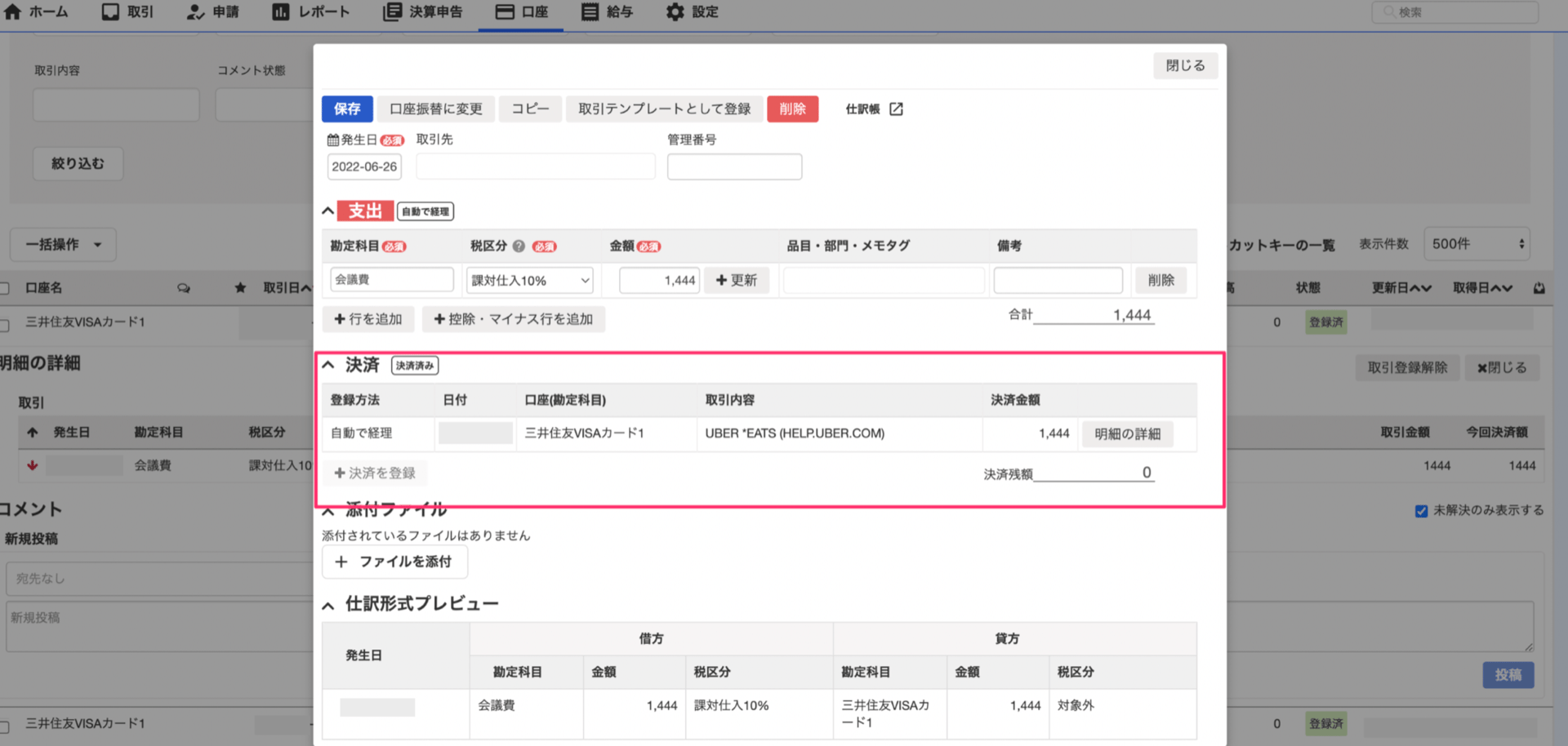Click the 自動で経理 badge beside 支出
This screenshot has width=1568, height=746.
tap(425, 211)
